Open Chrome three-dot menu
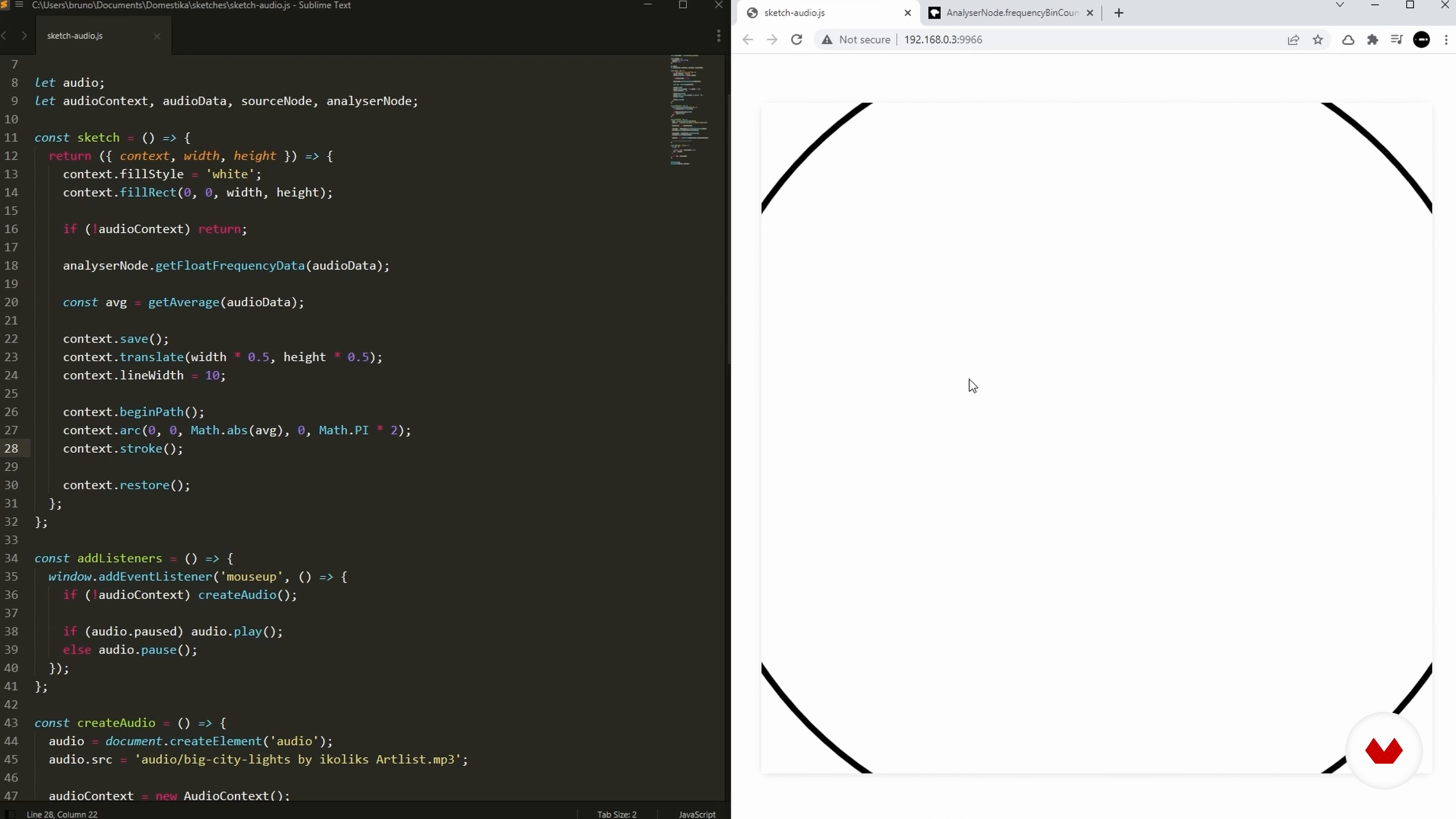This screenshot has height=819, width=1456. (x=1447, y=39)
